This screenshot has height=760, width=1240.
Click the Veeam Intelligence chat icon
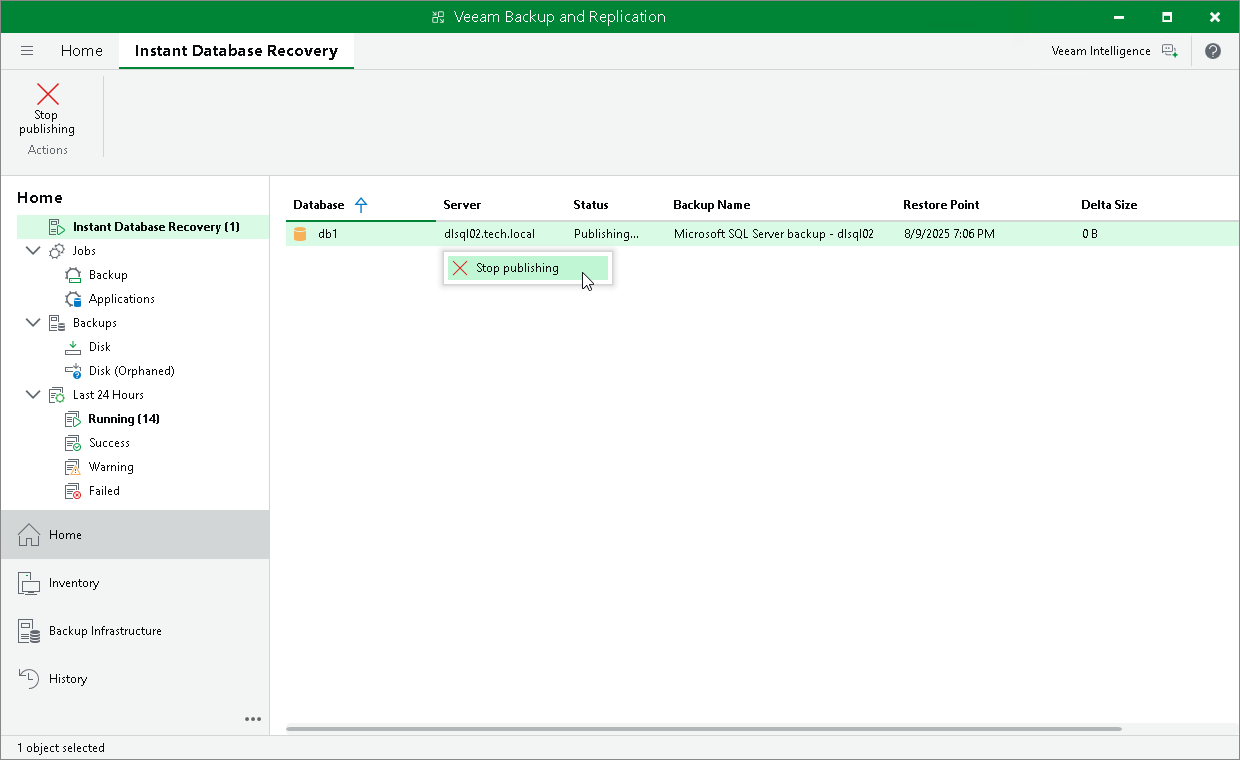click(1170, 51)
